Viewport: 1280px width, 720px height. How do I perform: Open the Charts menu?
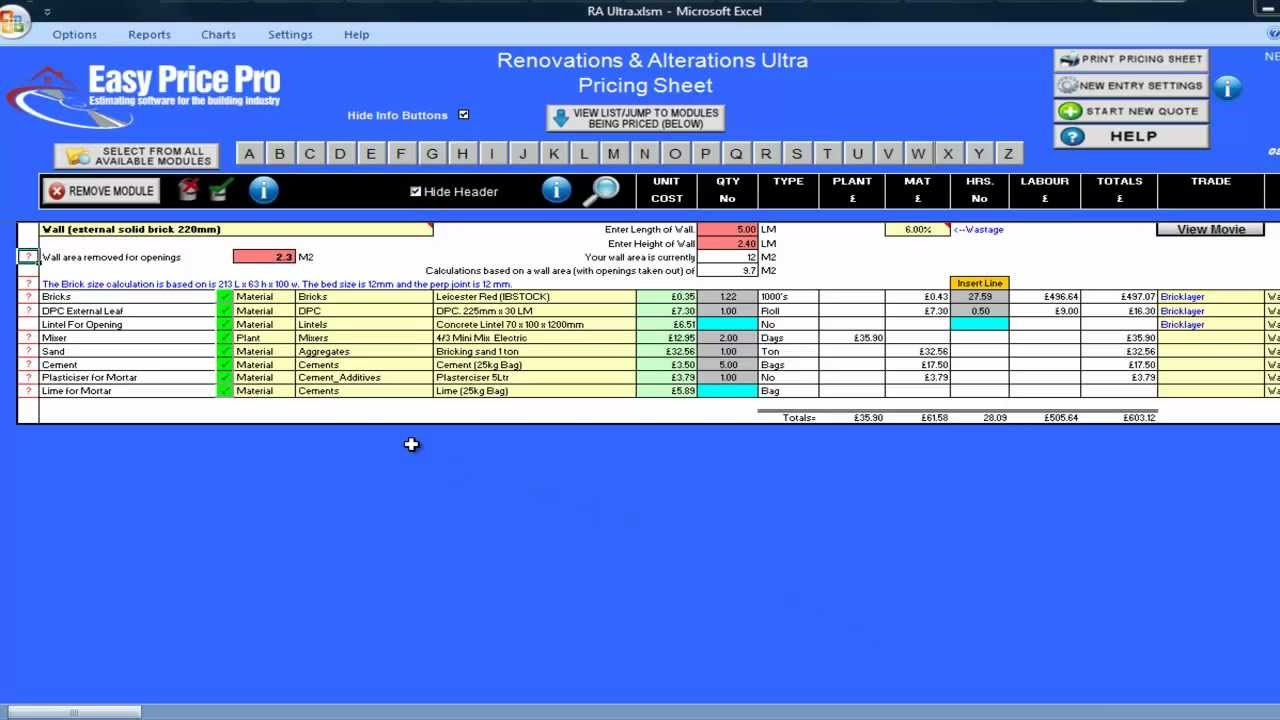(218, 34)
